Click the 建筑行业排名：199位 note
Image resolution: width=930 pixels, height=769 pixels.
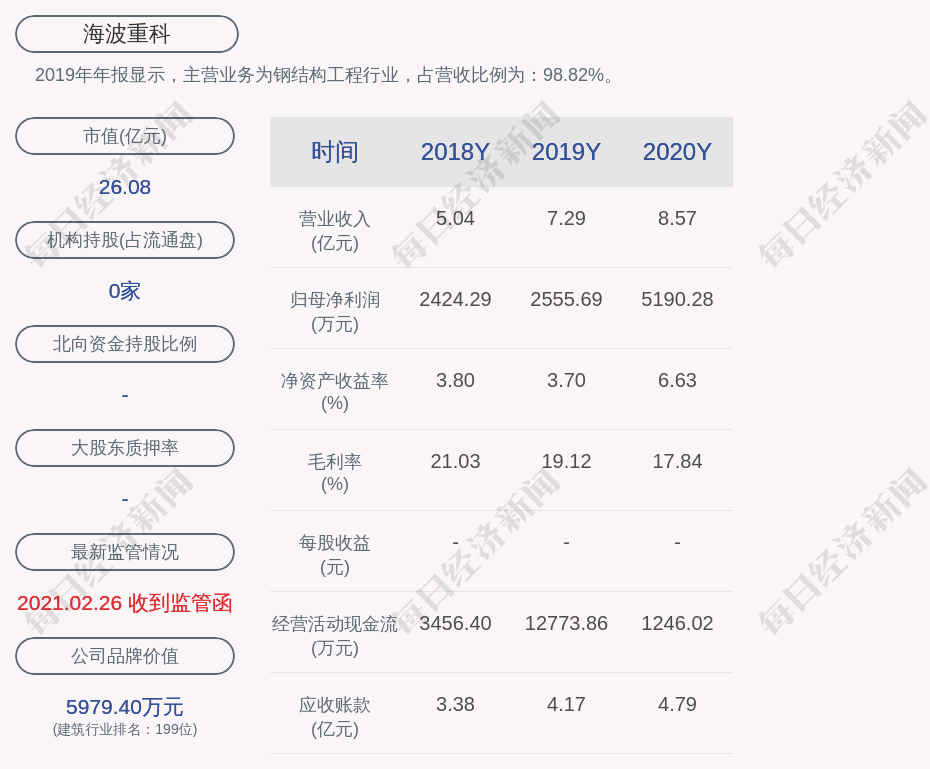tap(125, 729)
